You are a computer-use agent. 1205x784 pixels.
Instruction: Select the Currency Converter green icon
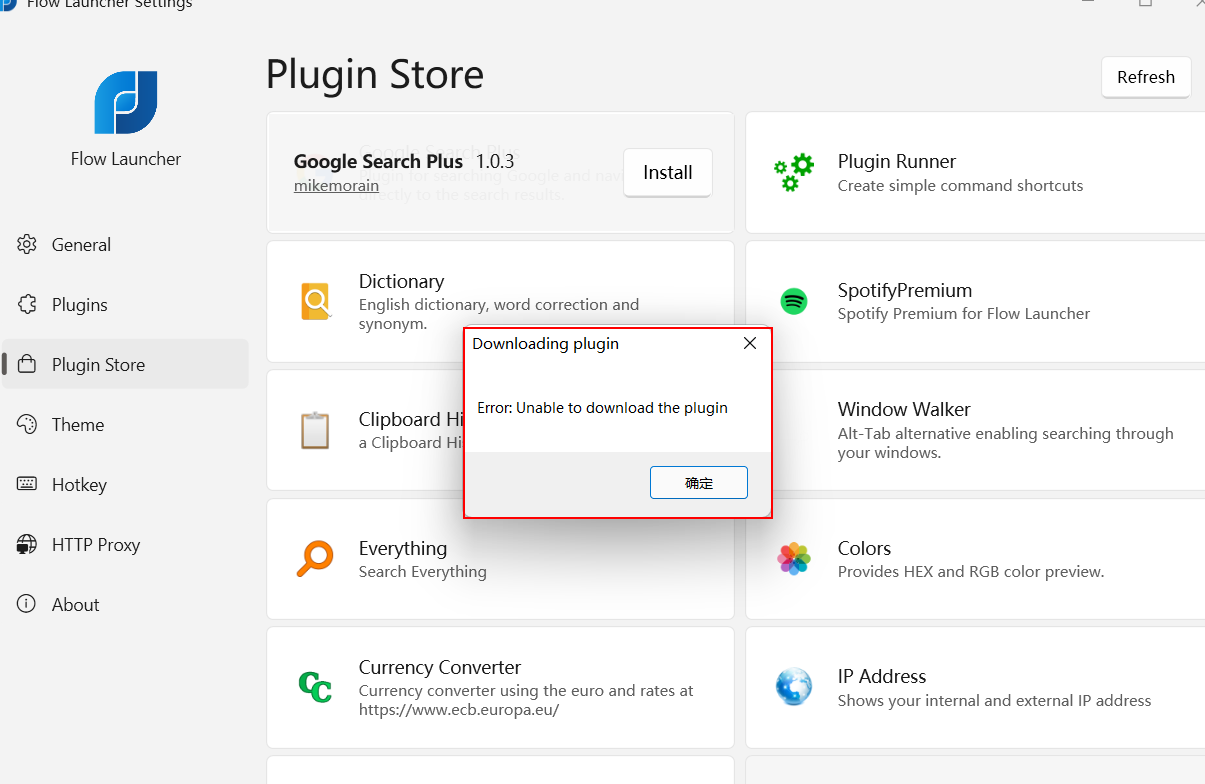(315, 687)
